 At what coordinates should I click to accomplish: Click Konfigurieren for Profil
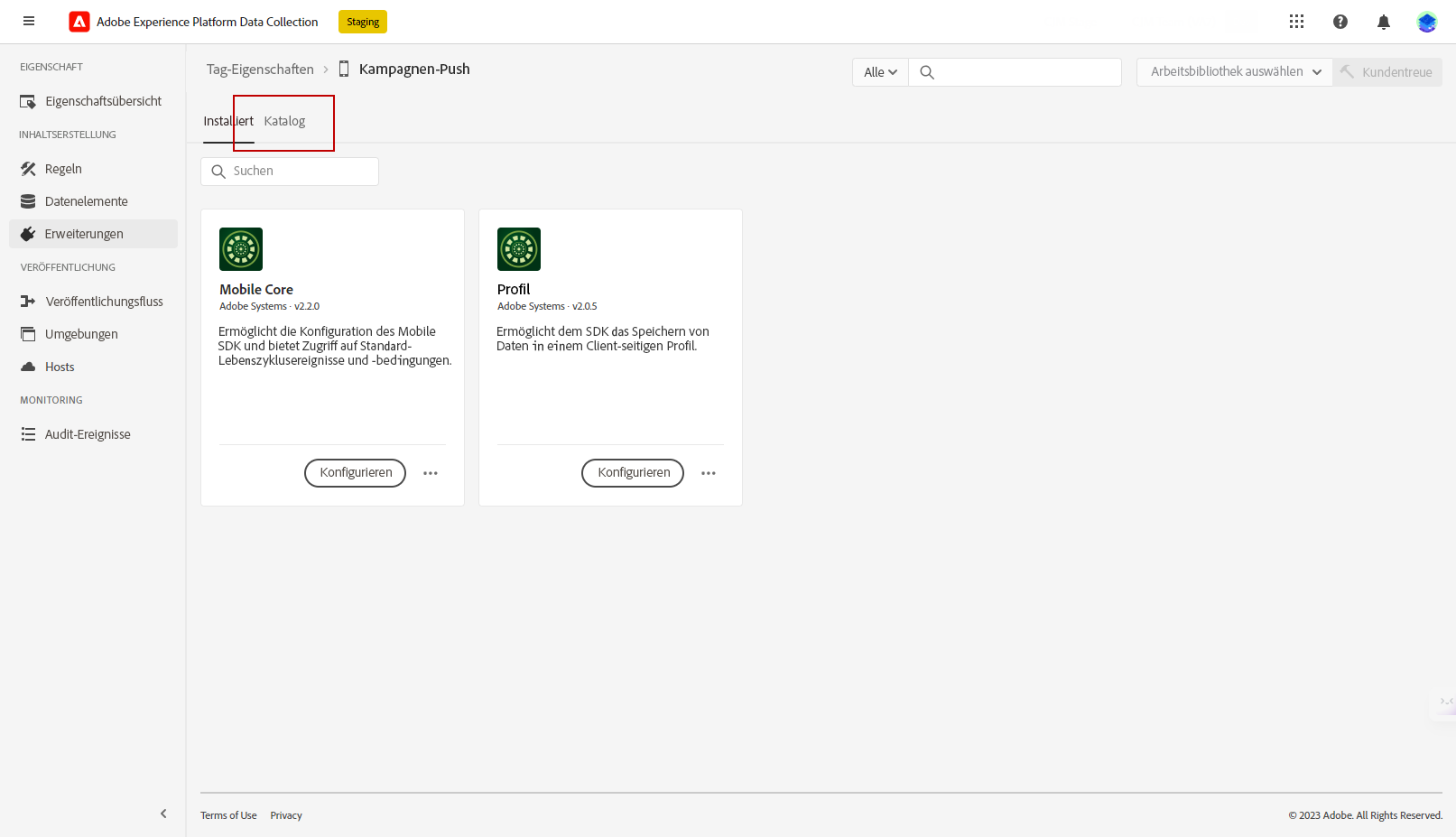[633, 473]
